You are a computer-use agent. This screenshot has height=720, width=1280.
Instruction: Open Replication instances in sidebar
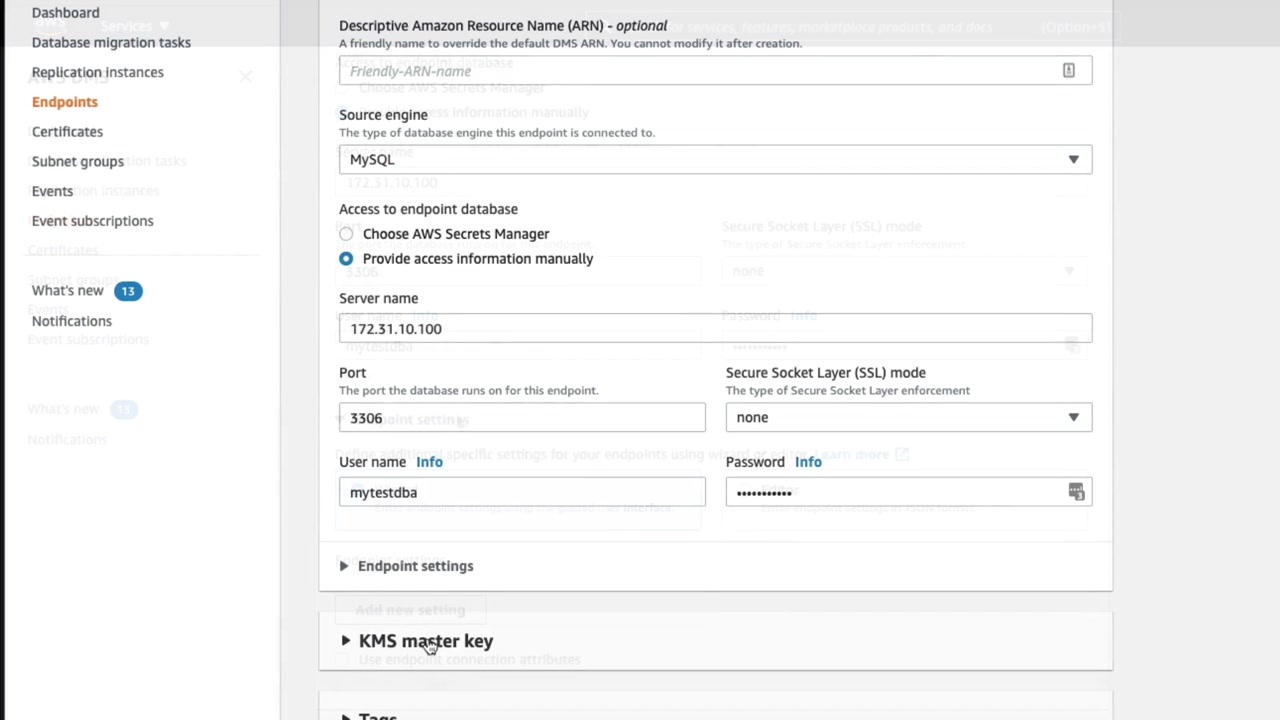click(97, 72)
